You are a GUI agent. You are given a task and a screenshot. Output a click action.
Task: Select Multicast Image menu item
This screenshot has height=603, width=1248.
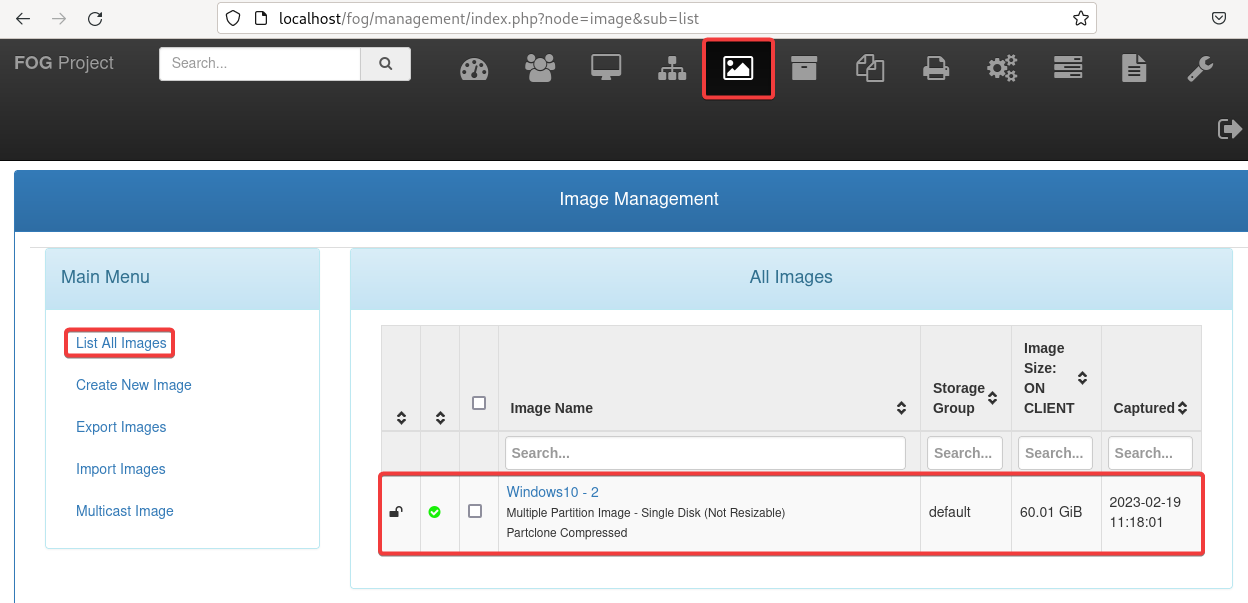[125, 511]
